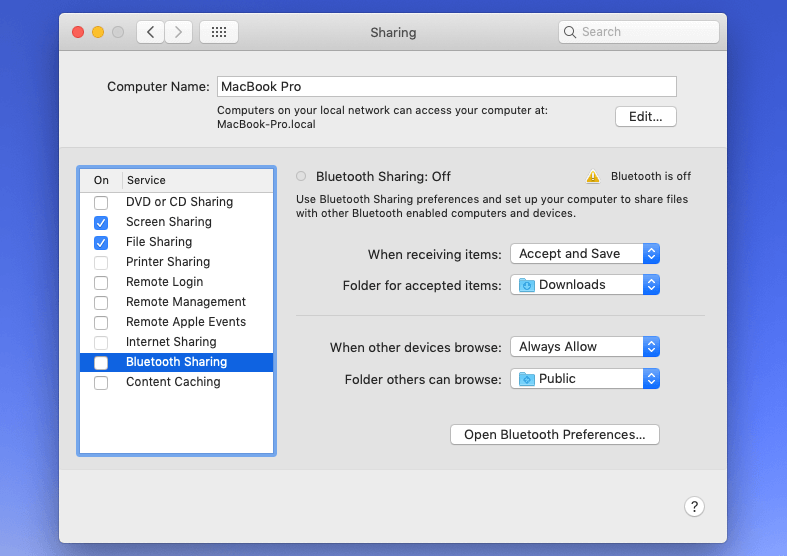
Task: Select the Remote Management service row
Action: click(176, 302)
